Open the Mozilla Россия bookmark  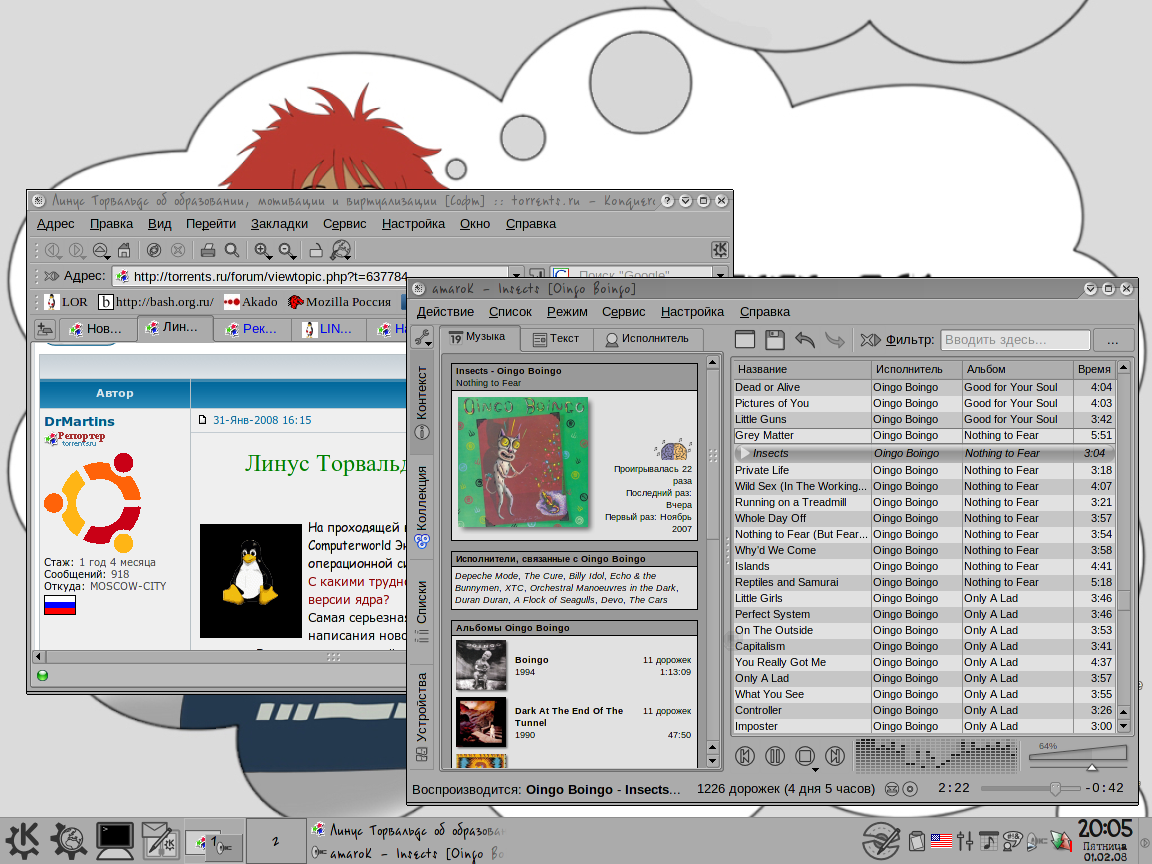click(339, 302)
